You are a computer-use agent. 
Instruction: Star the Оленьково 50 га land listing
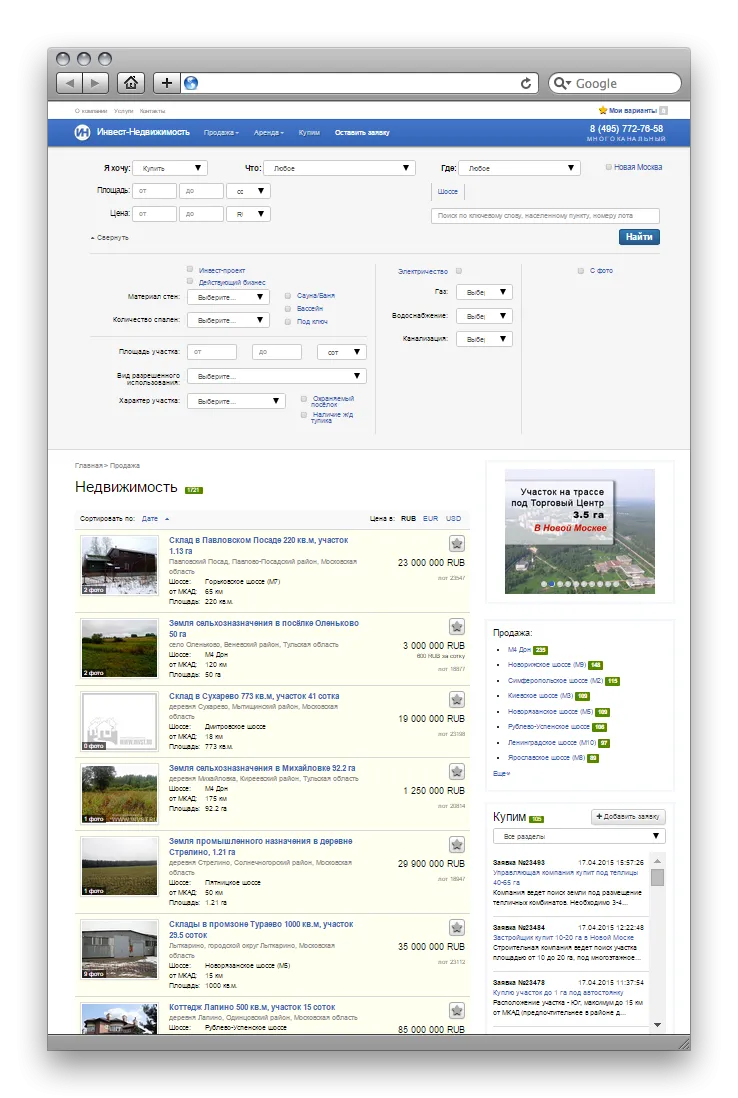(x=457, y=626)
